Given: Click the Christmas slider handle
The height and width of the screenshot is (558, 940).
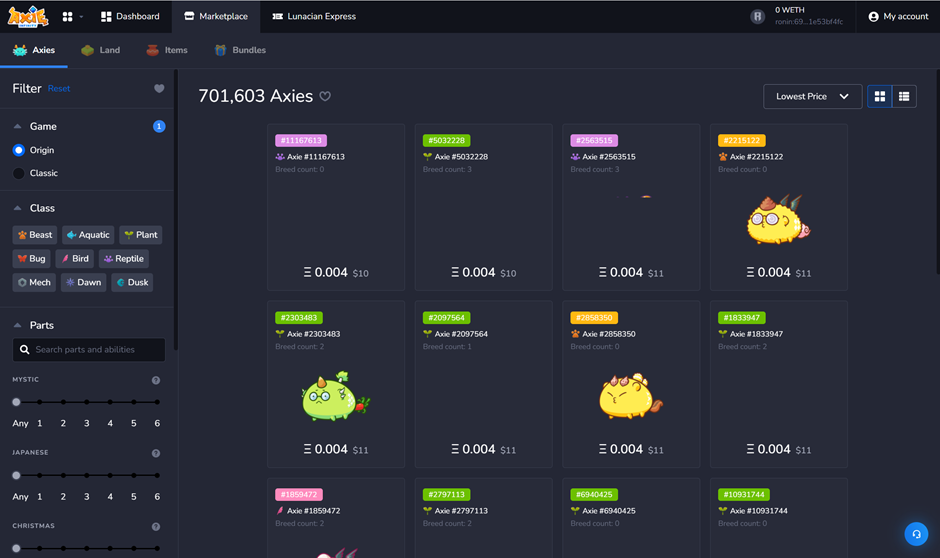Looking at the screenshot, I should (x=16, y=548).
